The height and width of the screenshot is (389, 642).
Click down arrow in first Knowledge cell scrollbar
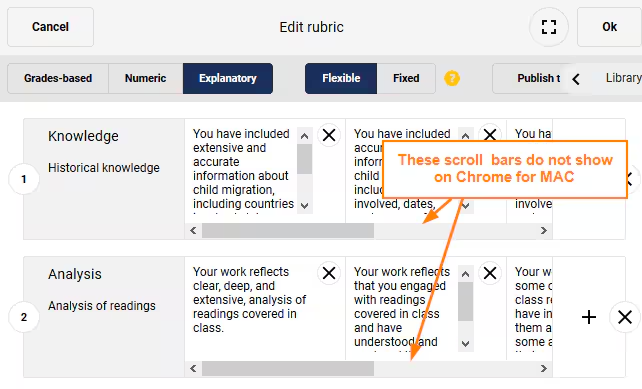tap(304, 206)
